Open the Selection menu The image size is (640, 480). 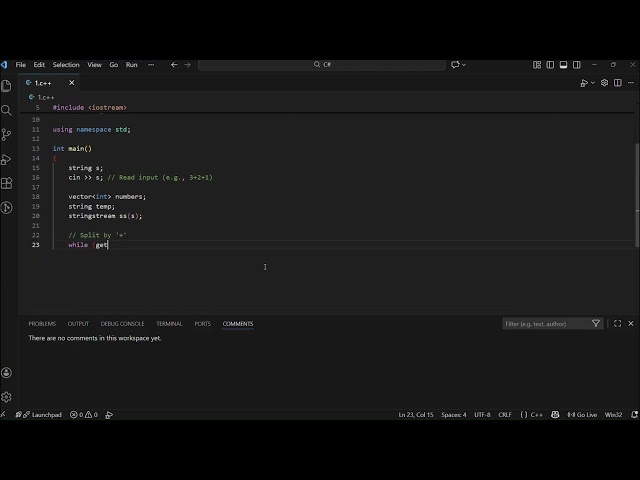tap(66, 64)
